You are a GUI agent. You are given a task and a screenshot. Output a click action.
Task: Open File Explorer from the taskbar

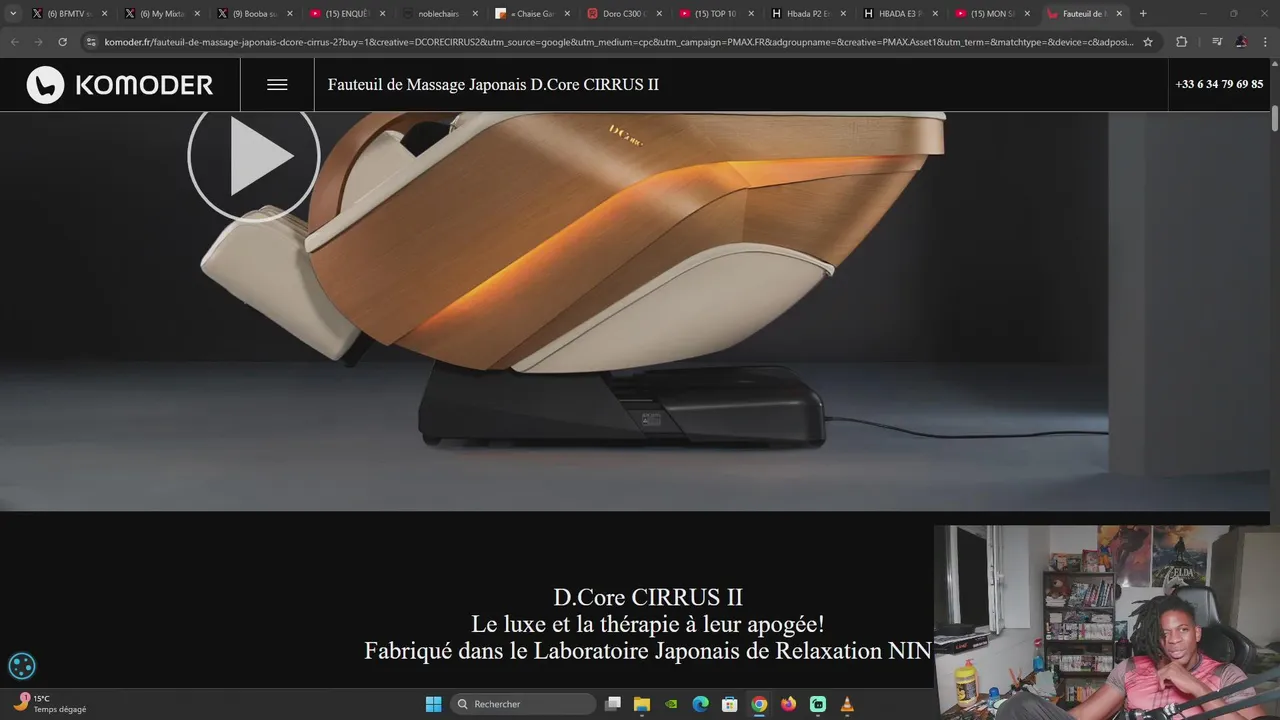click(642, 704)
